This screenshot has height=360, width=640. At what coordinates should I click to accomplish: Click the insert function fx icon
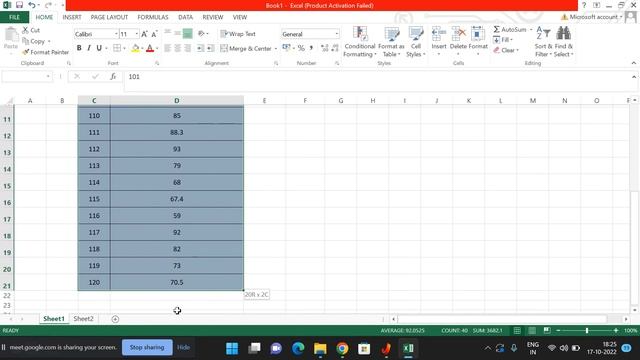113,76
